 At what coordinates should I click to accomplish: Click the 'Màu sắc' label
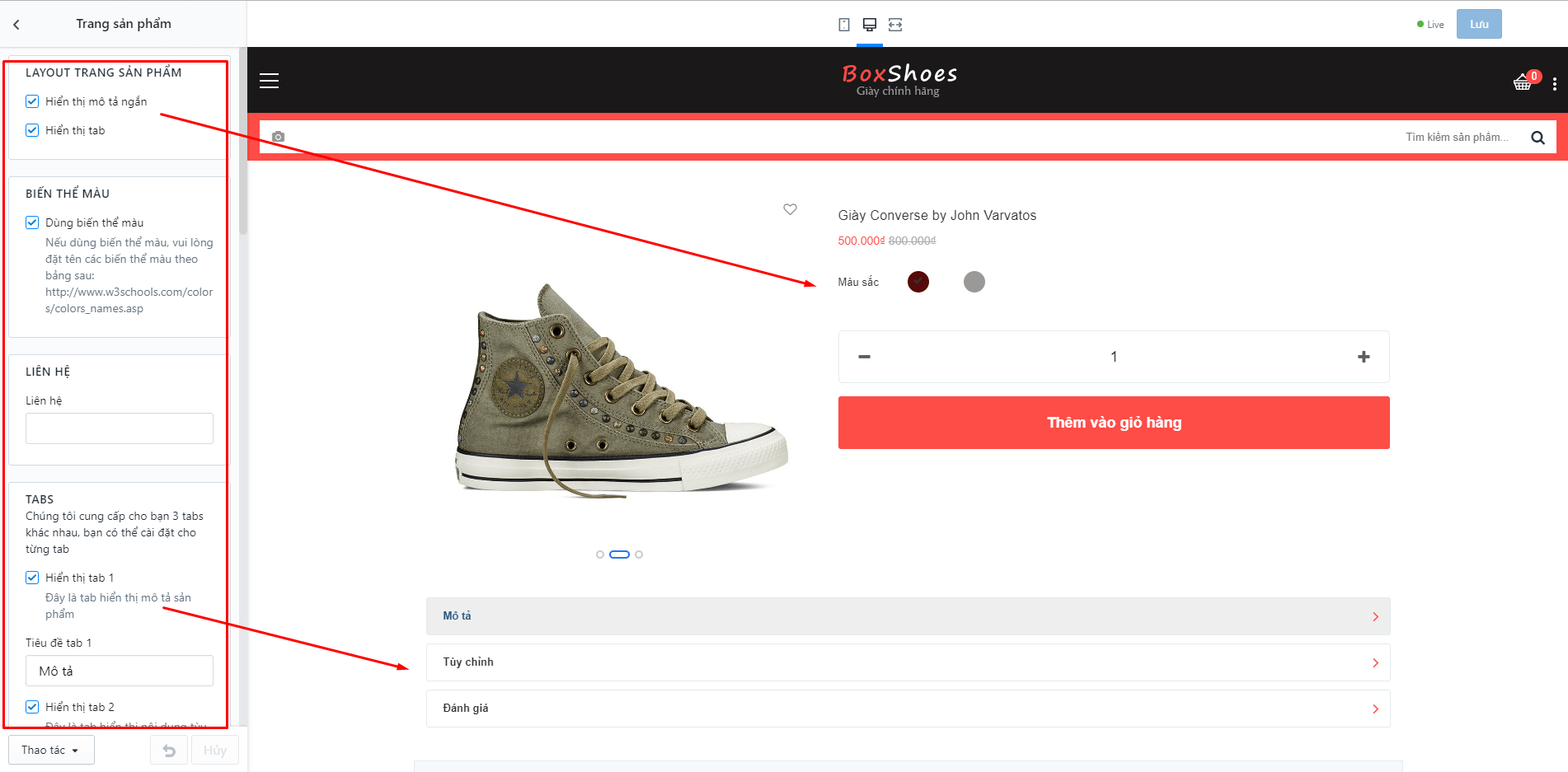pos(858,282)
